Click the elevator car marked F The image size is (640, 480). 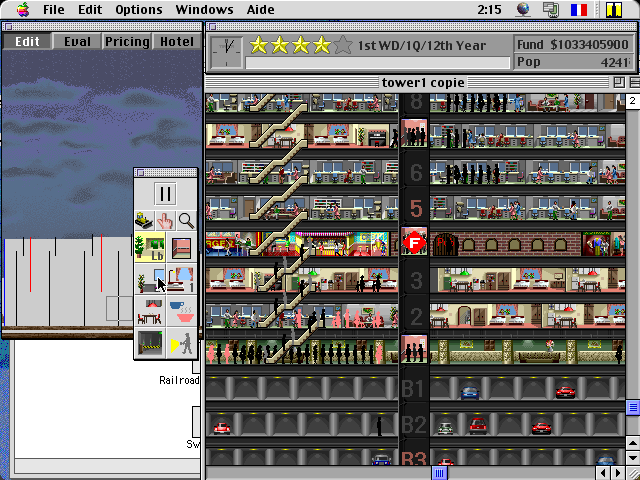click(414, 242)
